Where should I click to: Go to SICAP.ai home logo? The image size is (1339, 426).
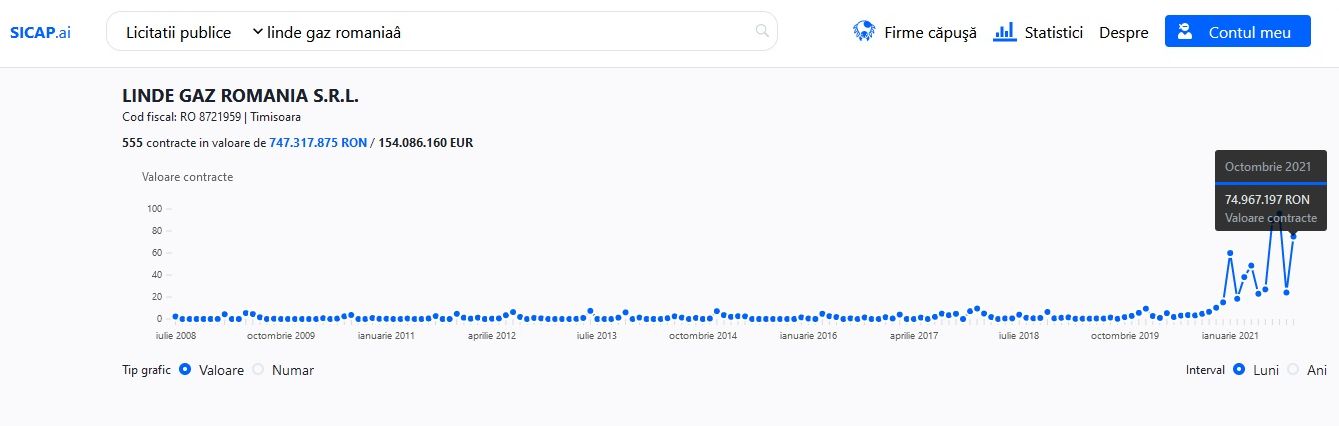click(40, 32)
